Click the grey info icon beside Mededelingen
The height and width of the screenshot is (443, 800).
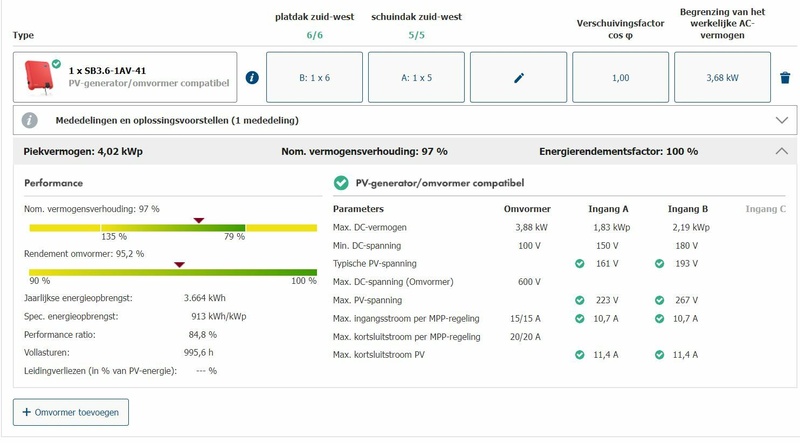[x=30, y=120]
